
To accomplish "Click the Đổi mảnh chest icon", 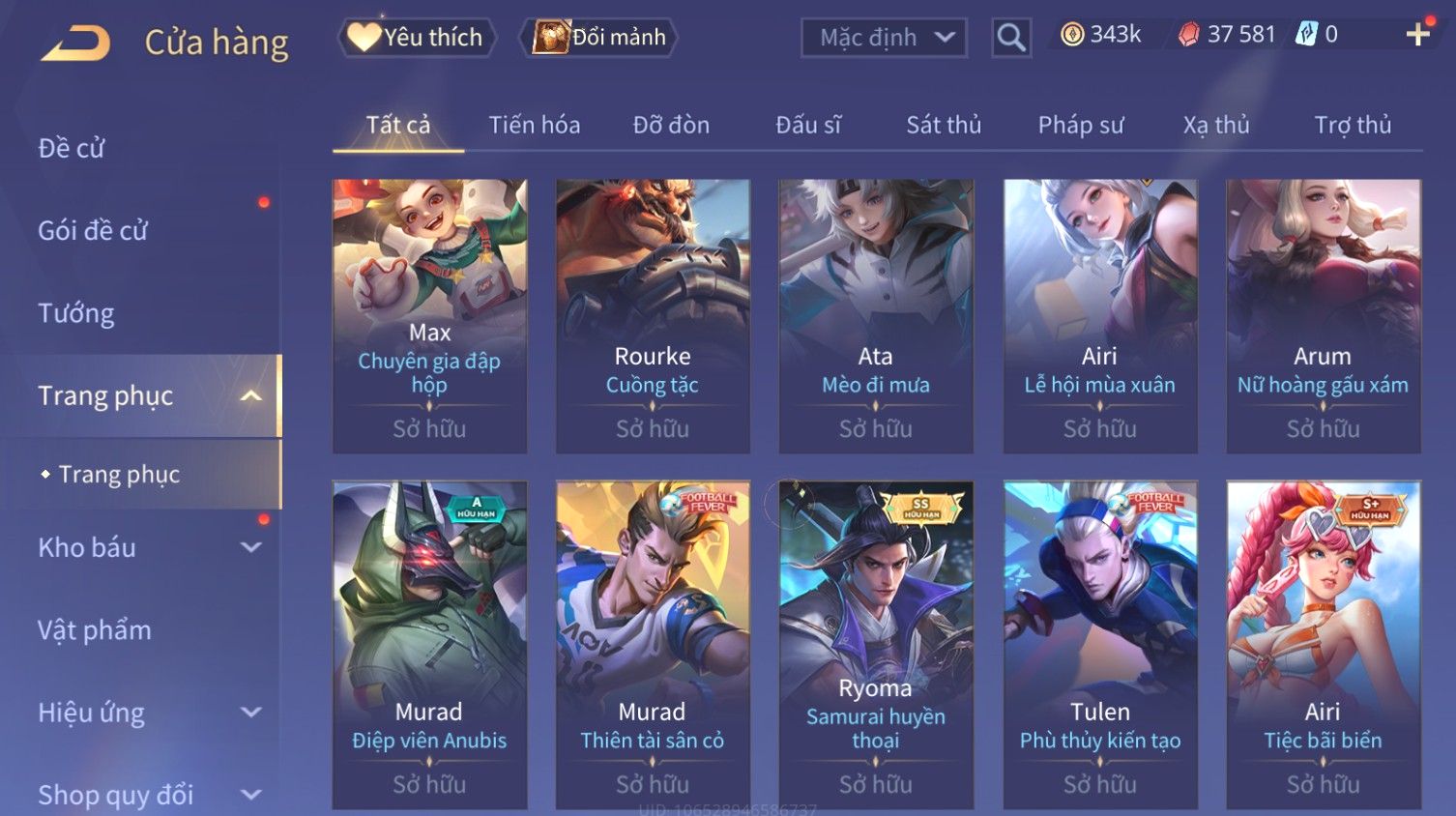I will (x=550, y=37).
